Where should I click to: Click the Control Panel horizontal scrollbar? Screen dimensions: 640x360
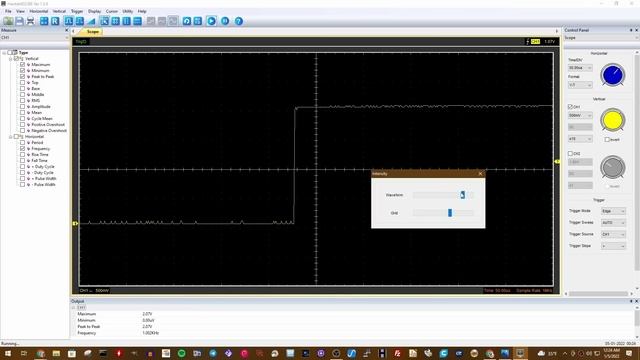coord(598,294)
